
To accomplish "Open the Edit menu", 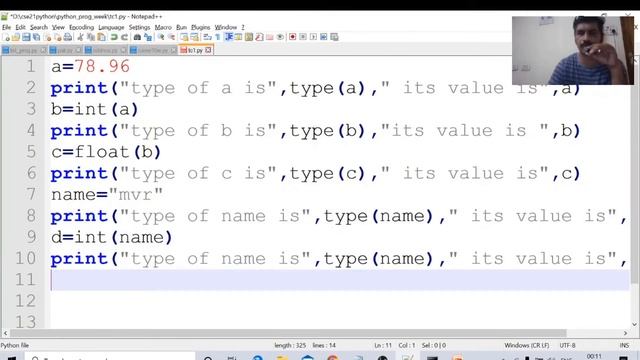I will (21, 27).
